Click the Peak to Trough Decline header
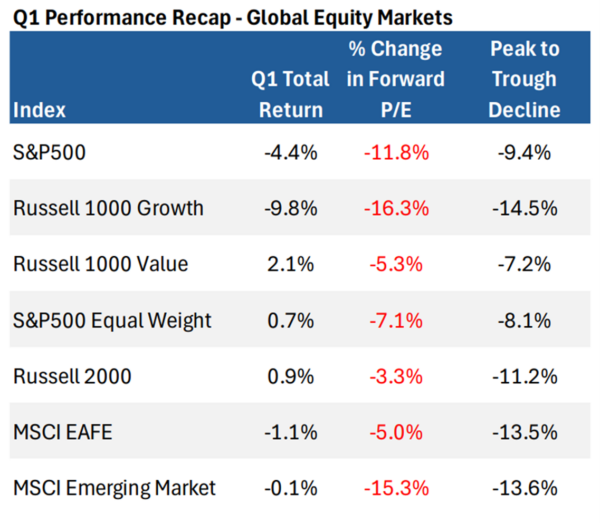The image size is (600, 523). [524, 79]
